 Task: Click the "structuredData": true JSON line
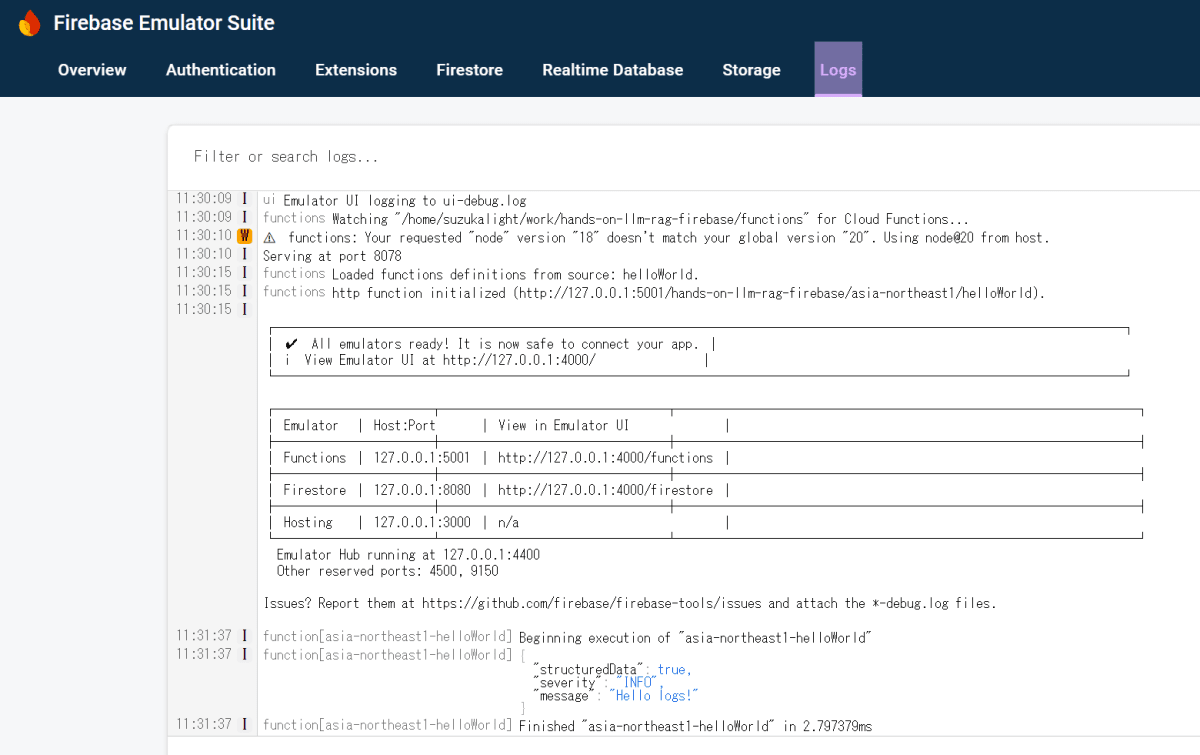tap(613, 669)
